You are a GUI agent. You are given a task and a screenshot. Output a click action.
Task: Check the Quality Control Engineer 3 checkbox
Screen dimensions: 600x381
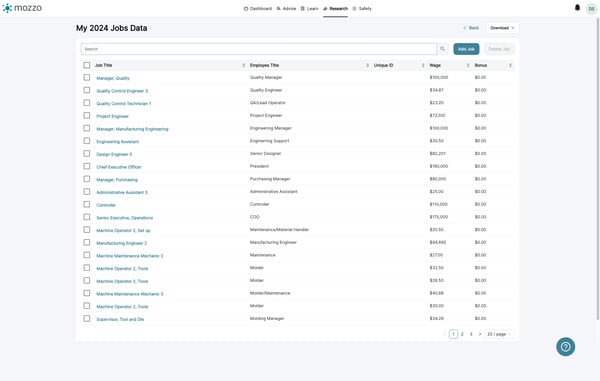[87, 90]
